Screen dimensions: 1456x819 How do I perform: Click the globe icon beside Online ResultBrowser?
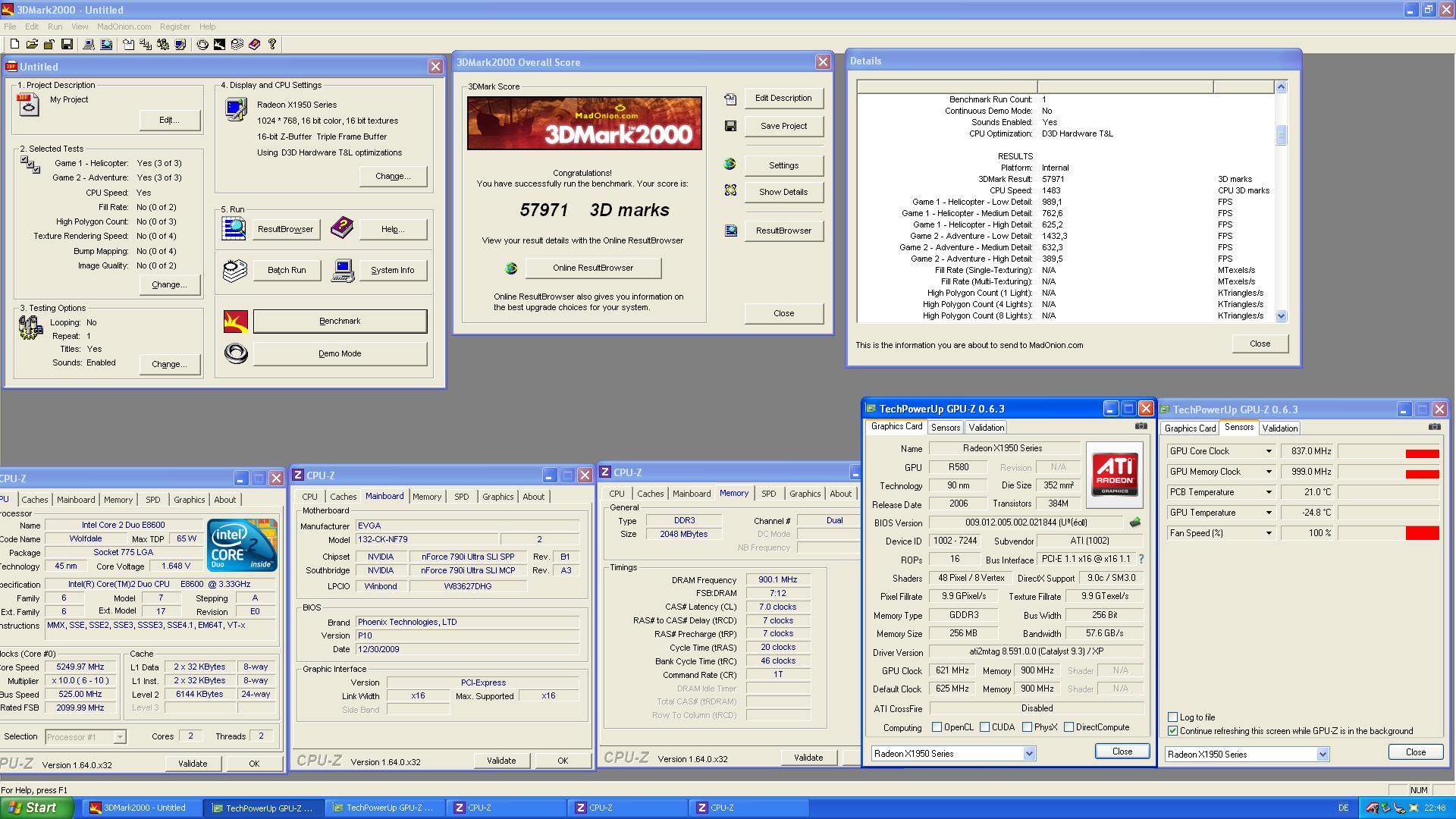(511, 268)
